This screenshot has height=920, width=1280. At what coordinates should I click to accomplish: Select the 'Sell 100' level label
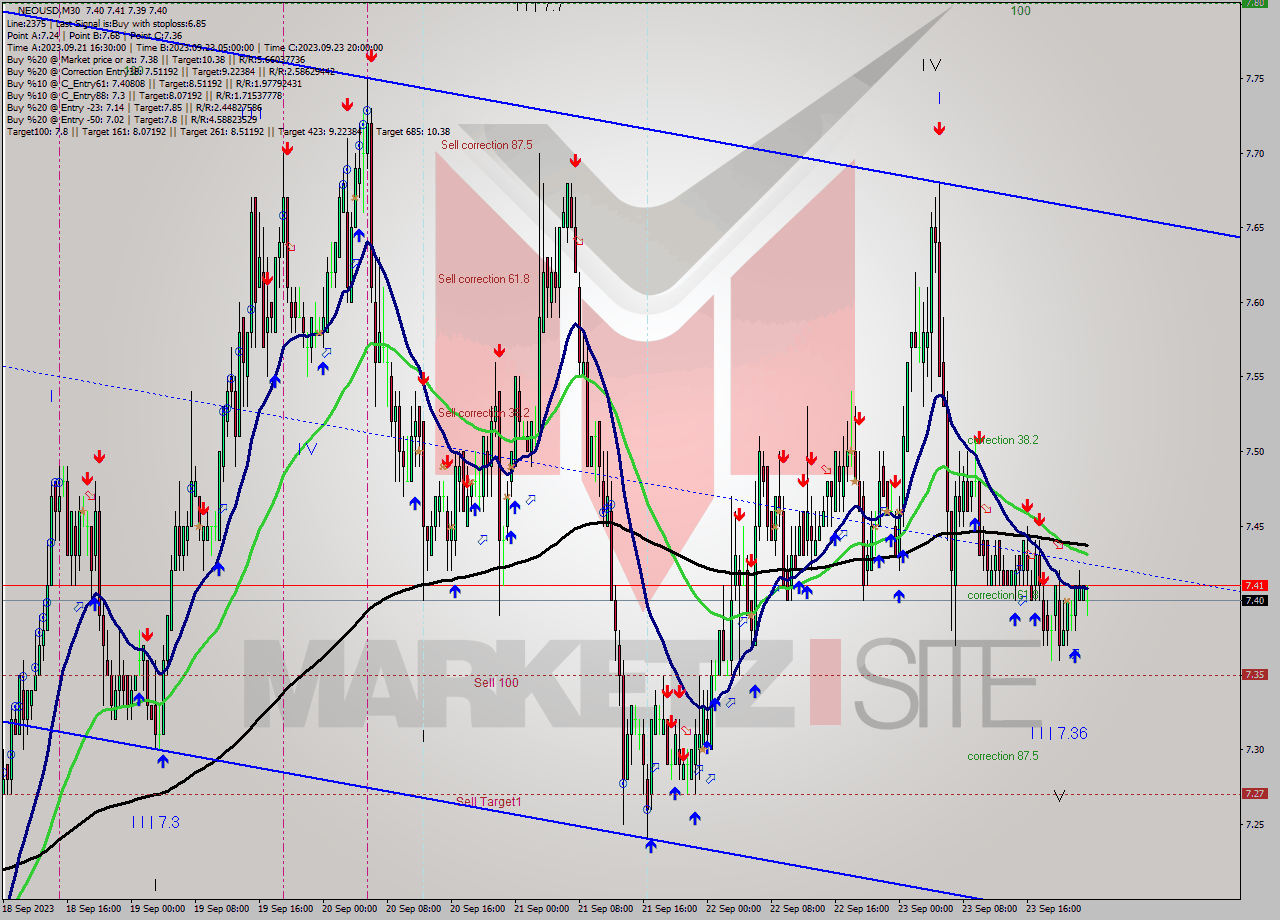(x=496, y=683)
